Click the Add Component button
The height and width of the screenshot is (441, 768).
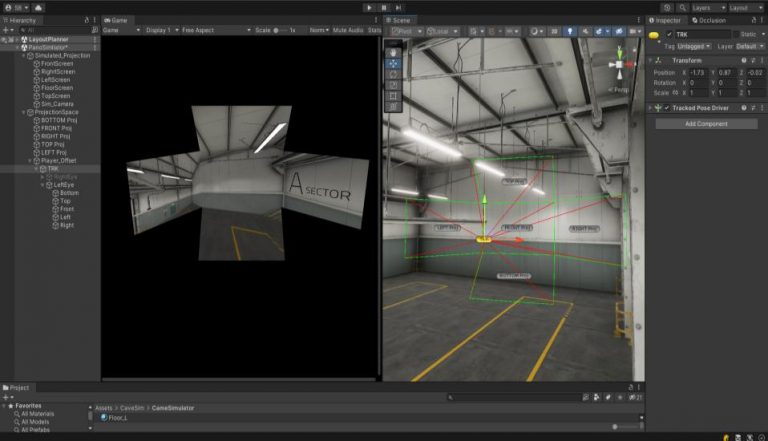coord(706,124)
